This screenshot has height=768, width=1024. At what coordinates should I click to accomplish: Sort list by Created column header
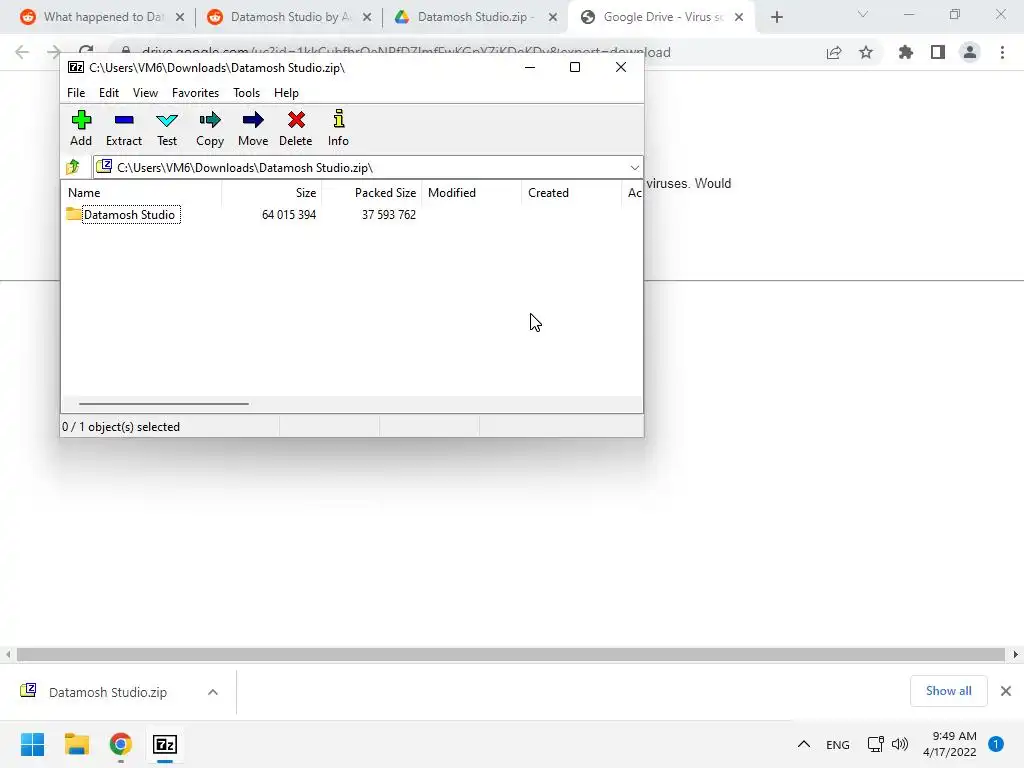point(571,193)
